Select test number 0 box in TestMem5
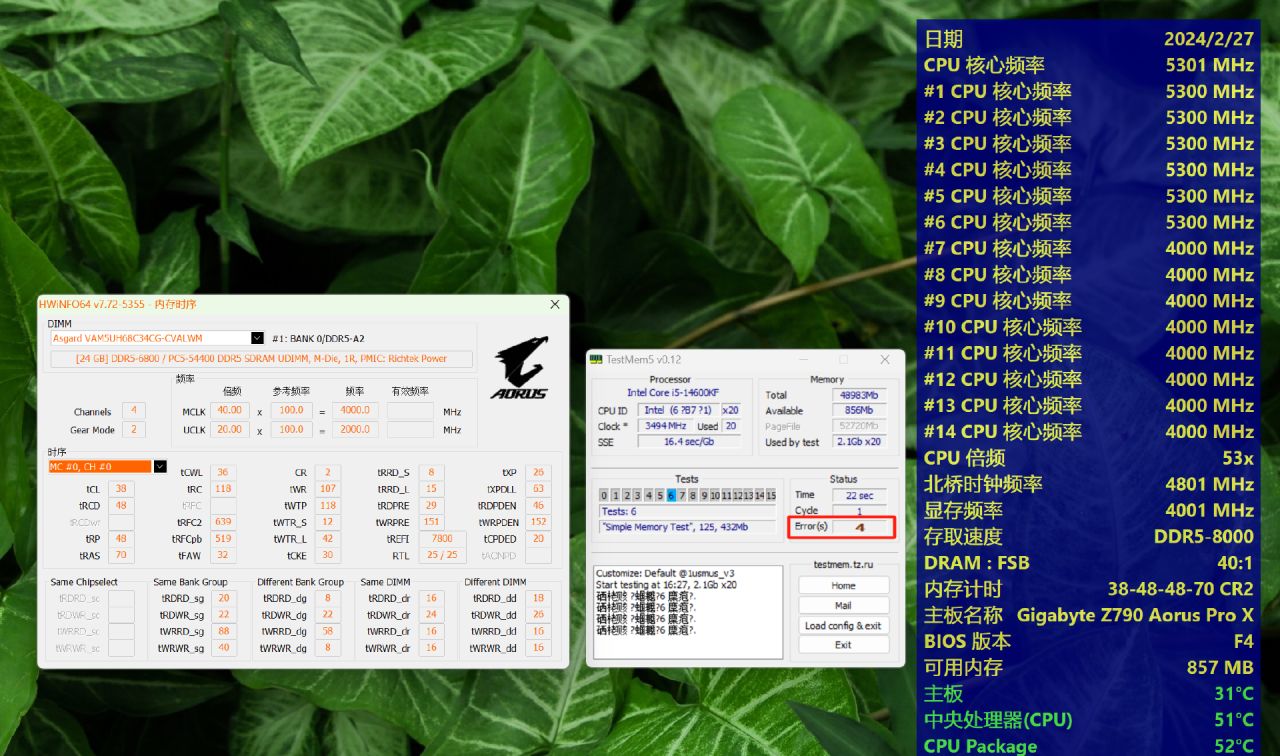The height and width of the screenshot is (756, 1280). [604, 495]
